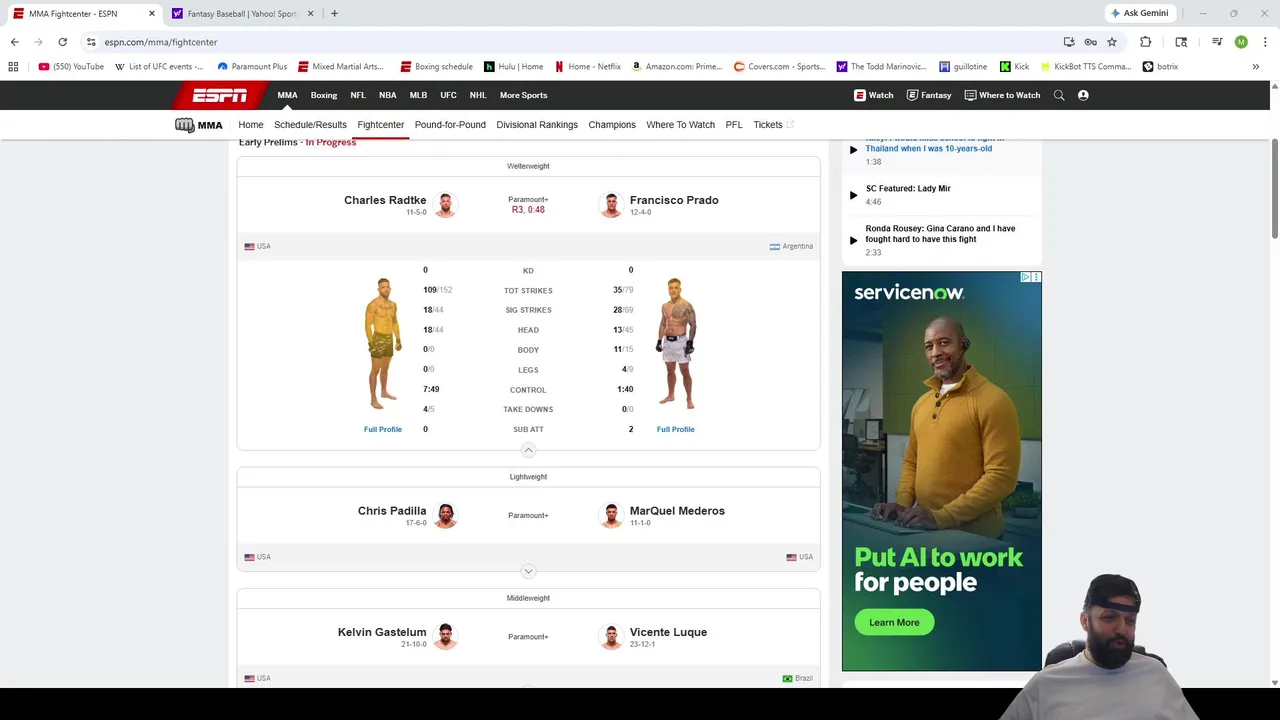Open the Chrome profile avatar

[1241, 42]
